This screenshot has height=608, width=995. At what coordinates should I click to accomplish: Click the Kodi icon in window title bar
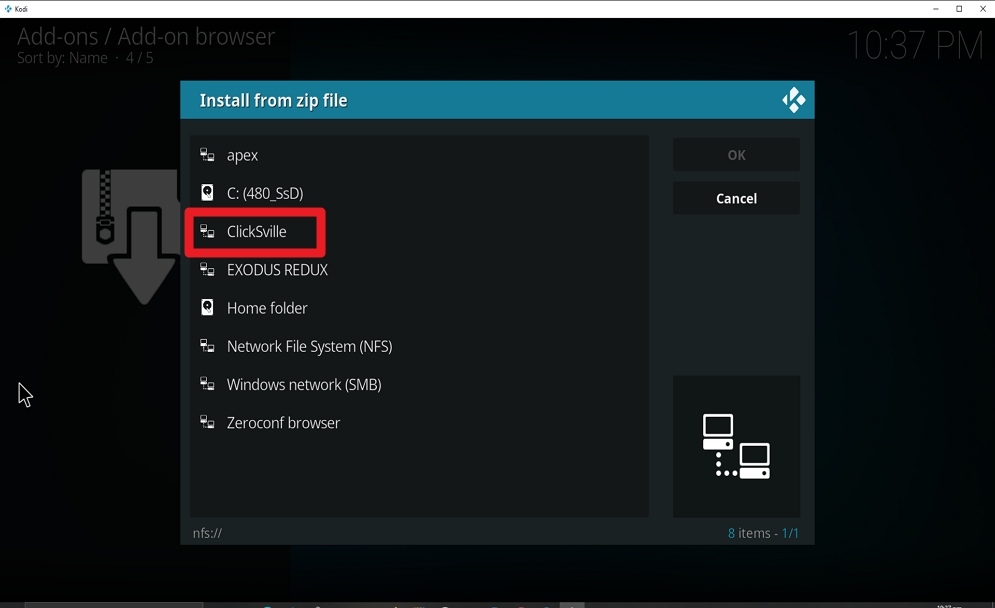click(8, 9)
